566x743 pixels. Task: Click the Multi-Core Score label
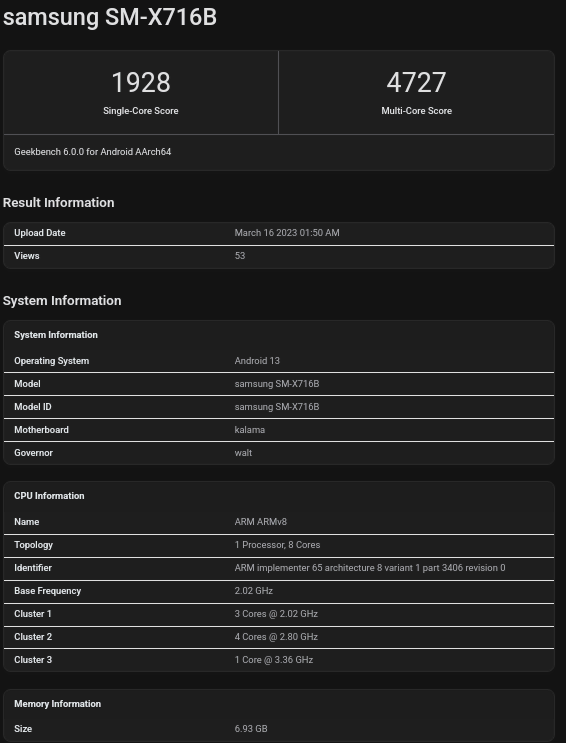tap(417, 111)
